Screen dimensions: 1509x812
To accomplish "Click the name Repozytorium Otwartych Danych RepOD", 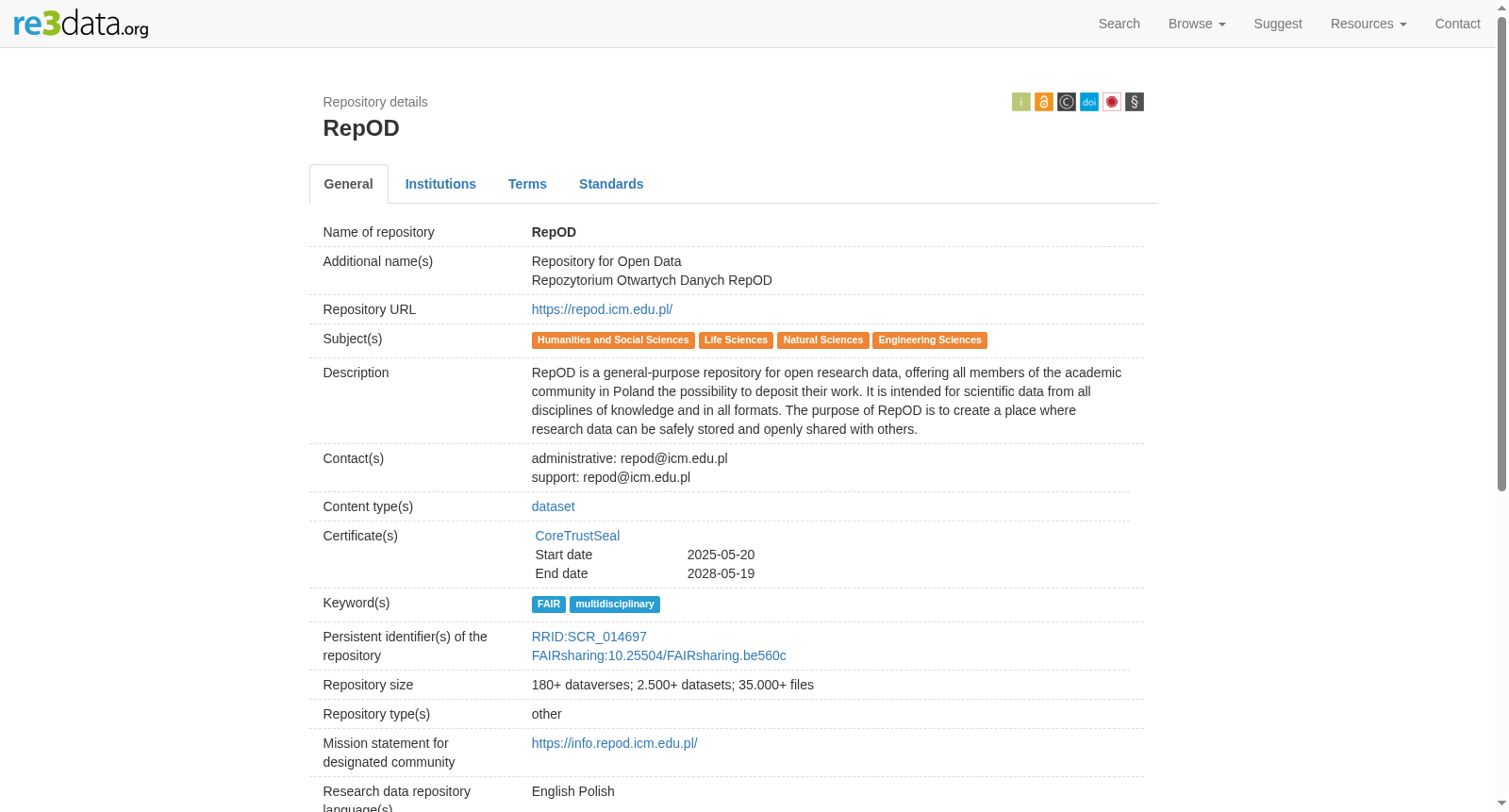I will click(652, 280).
